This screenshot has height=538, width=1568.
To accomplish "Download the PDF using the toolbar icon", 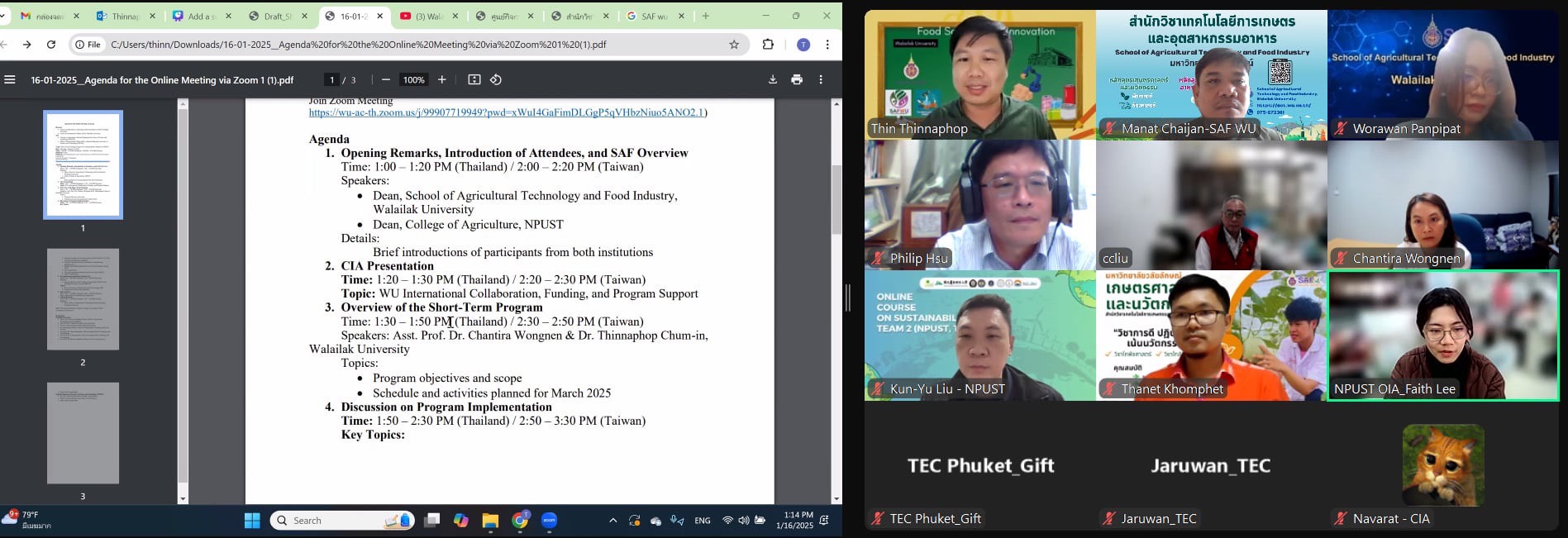I will click(772, 80).
